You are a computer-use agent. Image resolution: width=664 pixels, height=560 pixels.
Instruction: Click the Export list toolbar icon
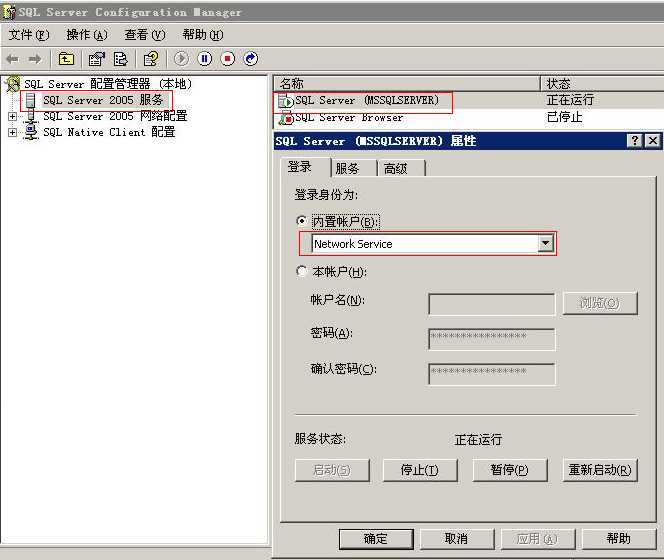(120, 59)
